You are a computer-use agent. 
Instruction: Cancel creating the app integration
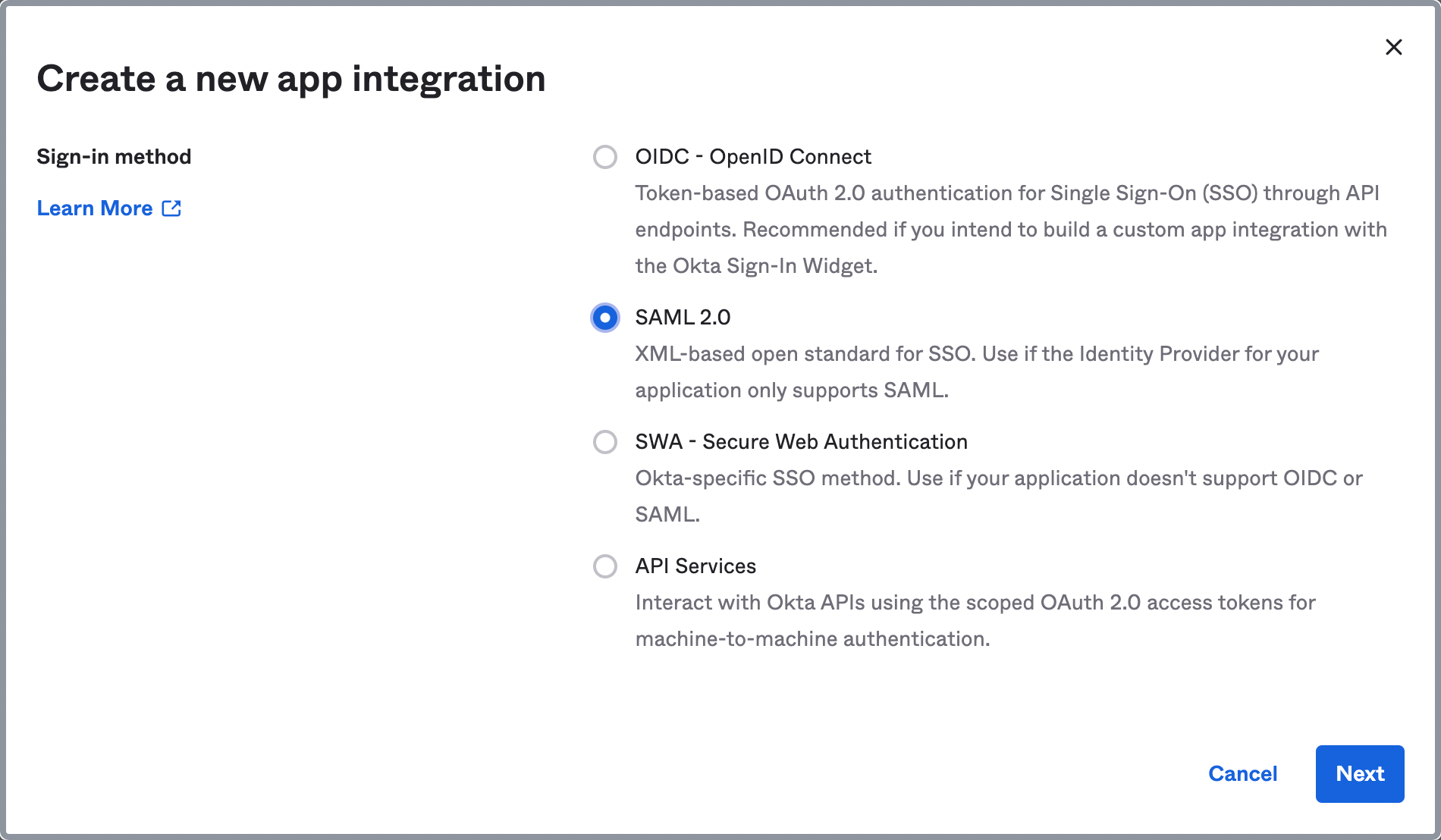pos(1243,773)
